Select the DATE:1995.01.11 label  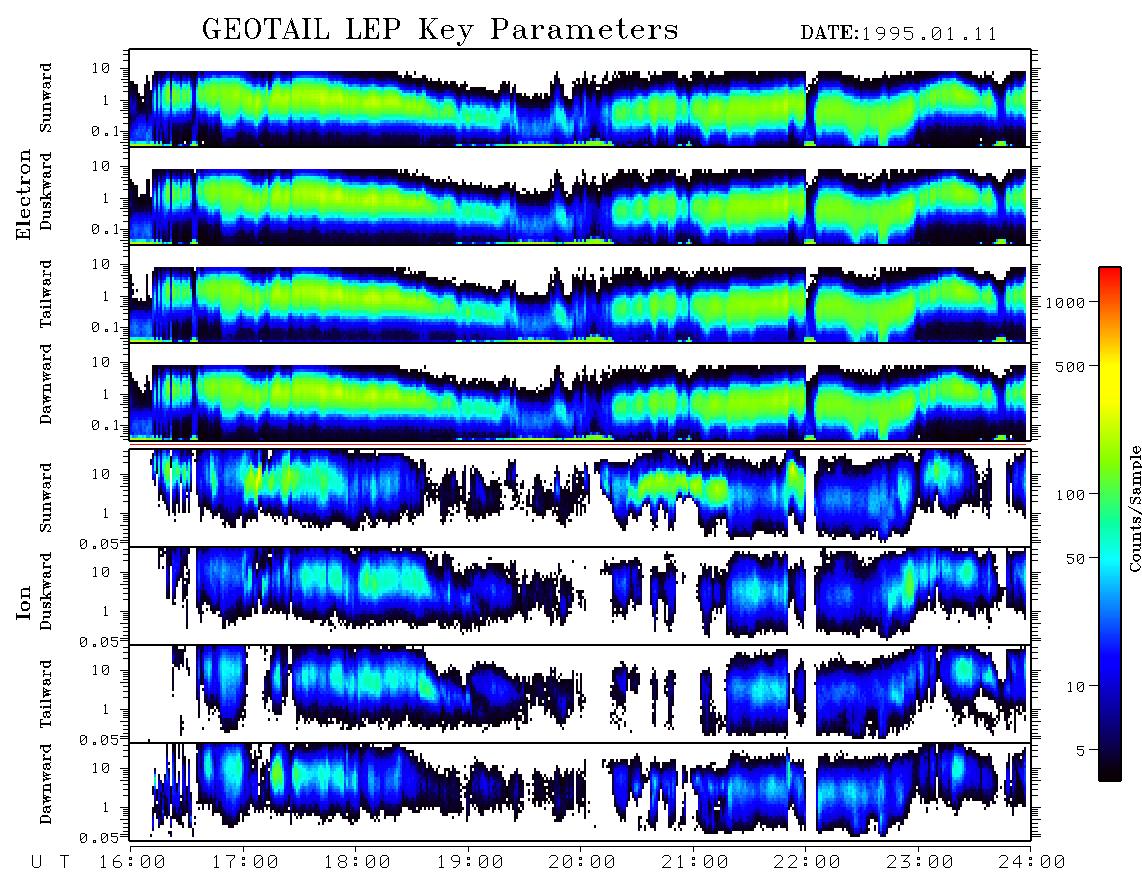pos(899,33)
